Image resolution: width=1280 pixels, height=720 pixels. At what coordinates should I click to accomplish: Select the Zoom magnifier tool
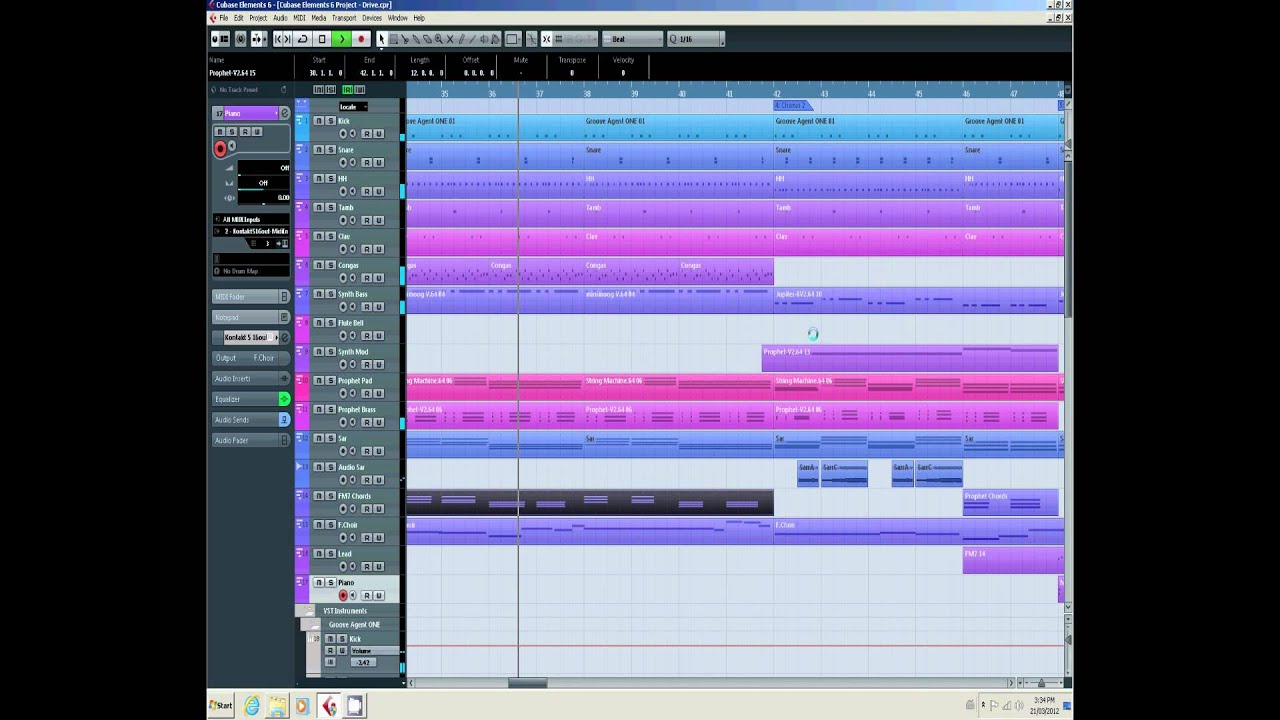tap(438, 39)
